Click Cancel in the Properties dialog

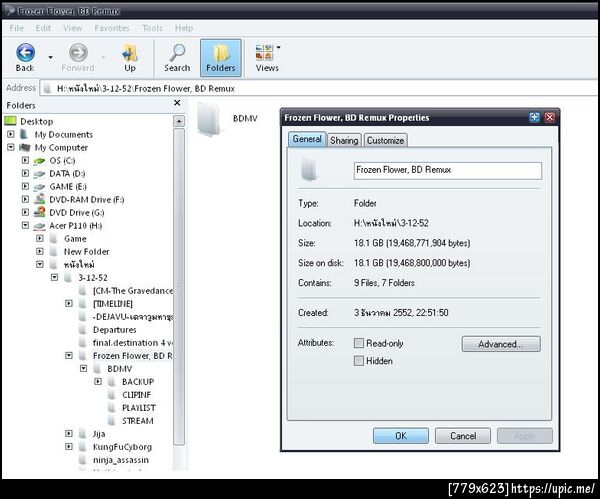(463, 436)
